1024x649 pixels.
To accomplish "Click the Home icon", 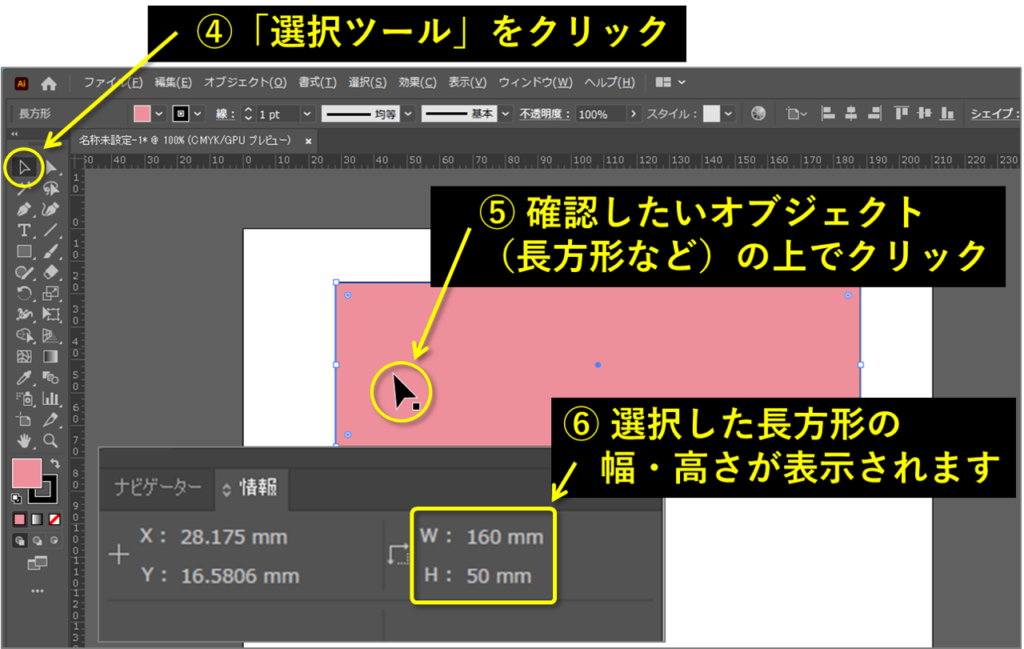I will 48,83.
